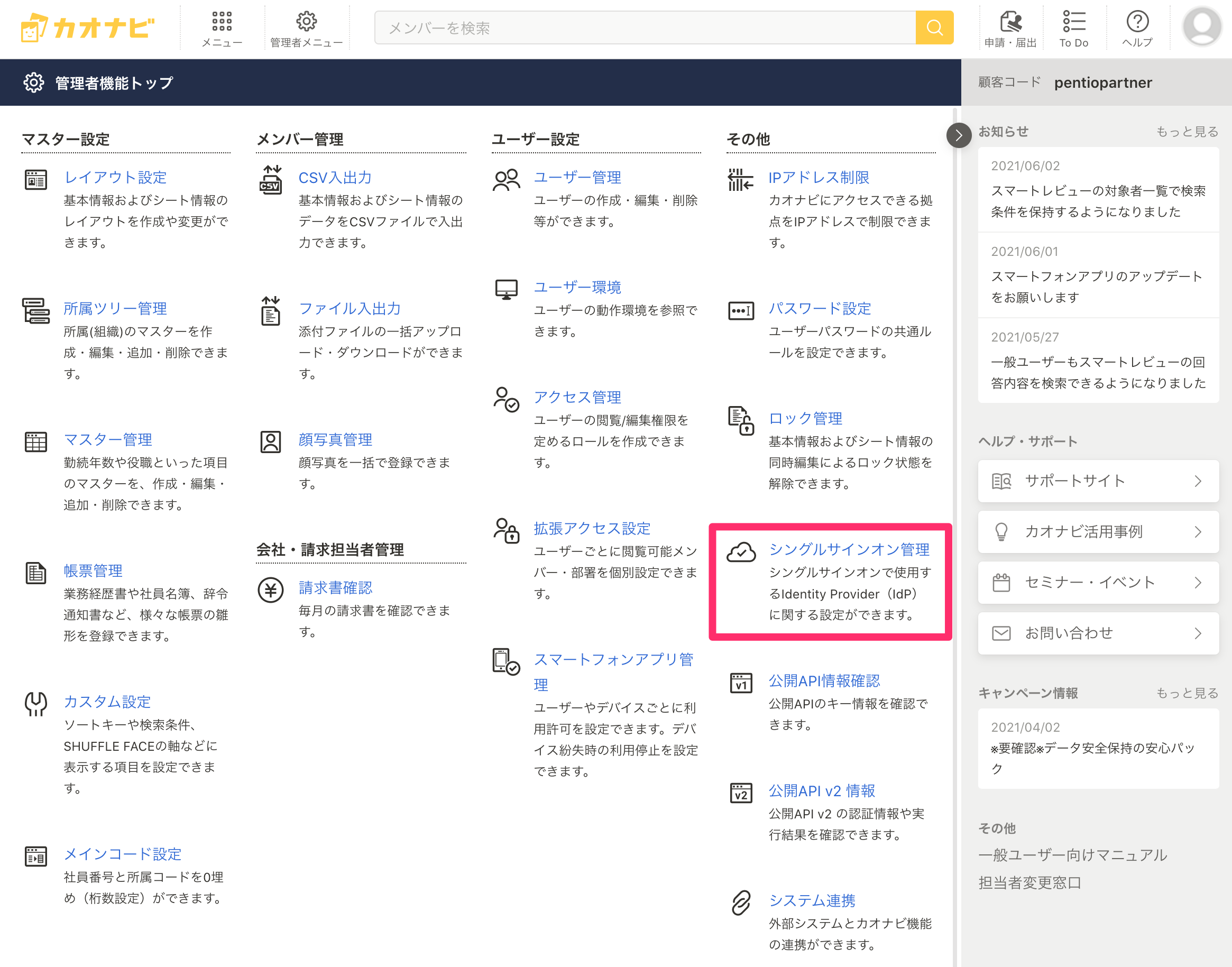
Task: Click the スマートフォンアプリ管理 icon
Action: pyautogui.click(x=506, y=661)
